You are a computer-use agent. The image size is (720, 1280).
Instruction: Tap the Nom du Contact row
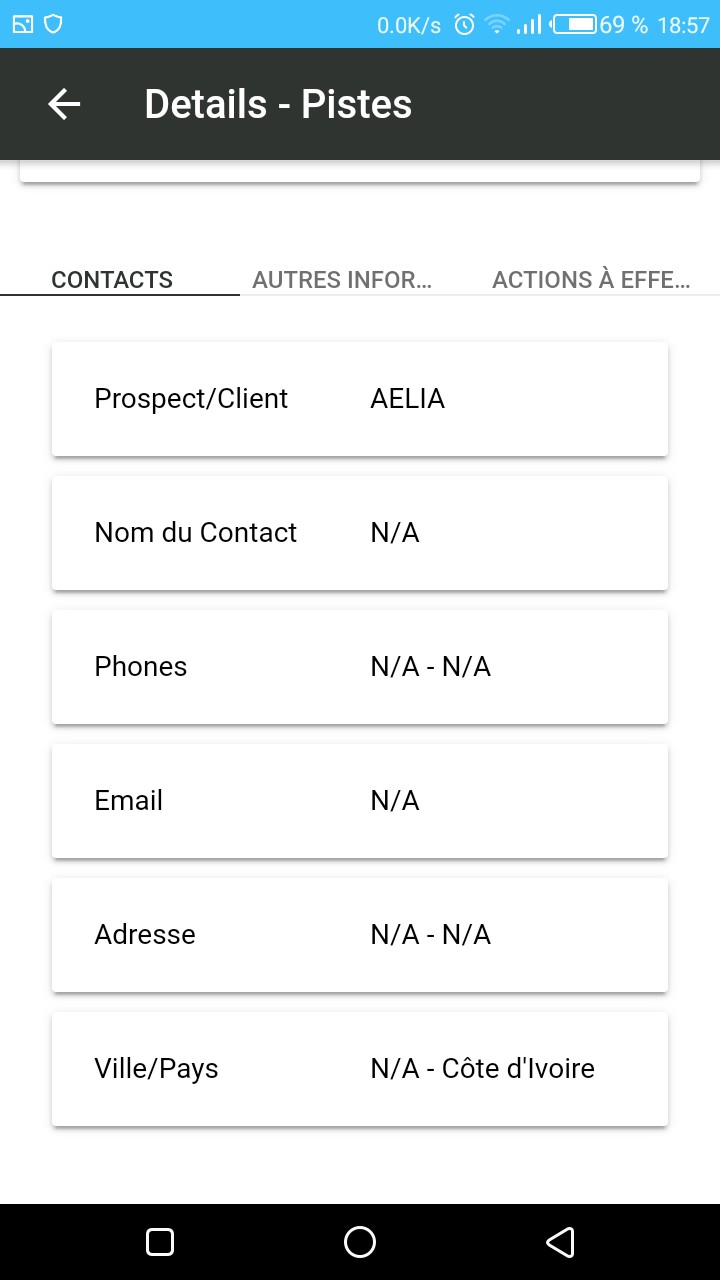click(x=360, y=533)
